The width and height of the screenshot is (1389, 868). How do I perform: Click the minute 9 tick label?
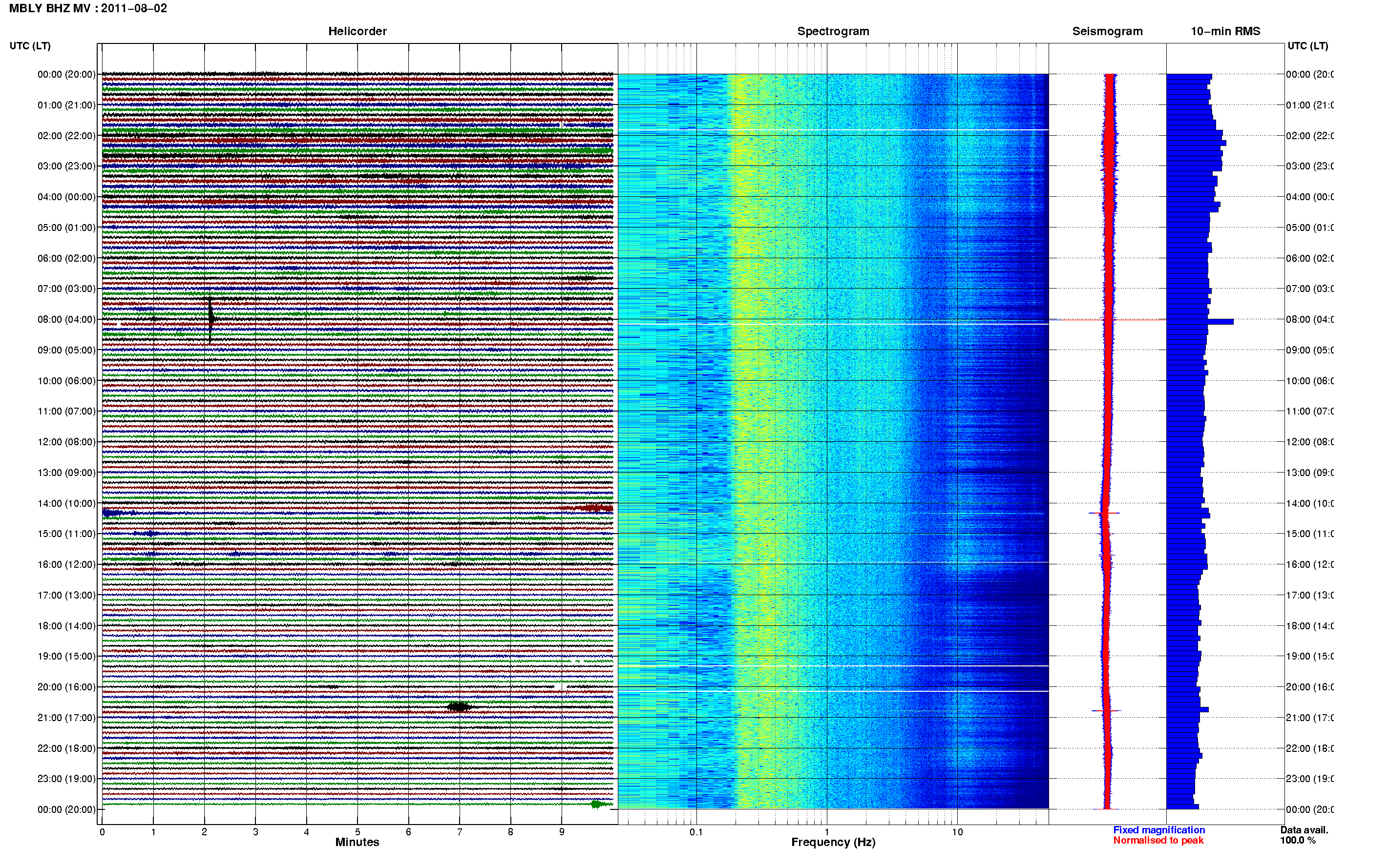click(562, 832)
